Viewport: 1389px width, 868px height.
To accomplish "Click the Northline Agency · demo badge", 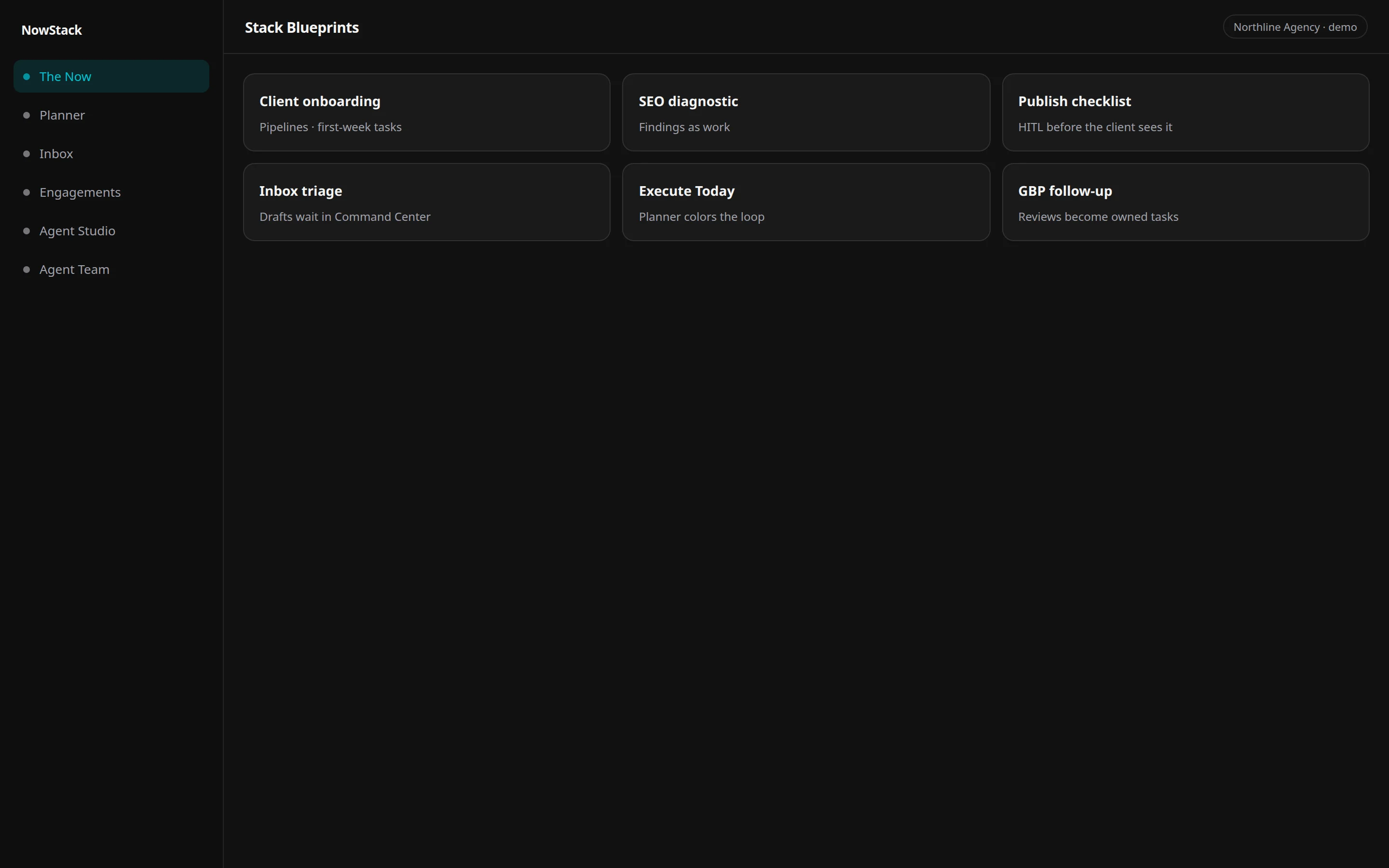I will (x=1295, y=27).
